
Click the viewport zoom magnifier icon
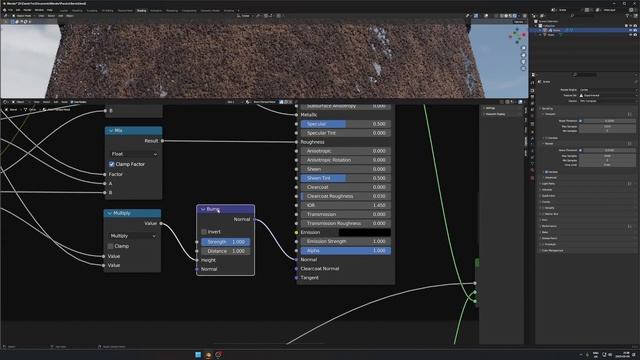(x=523, y=48)
